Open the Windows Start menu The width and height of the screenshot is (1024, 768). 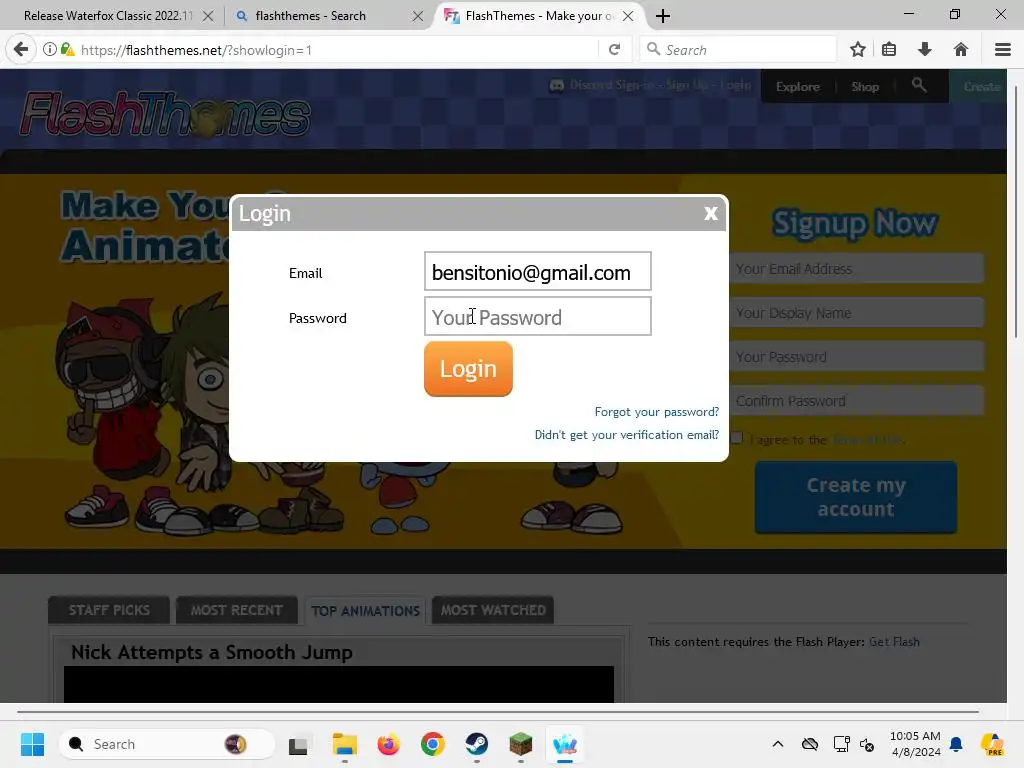click(32, 744)
